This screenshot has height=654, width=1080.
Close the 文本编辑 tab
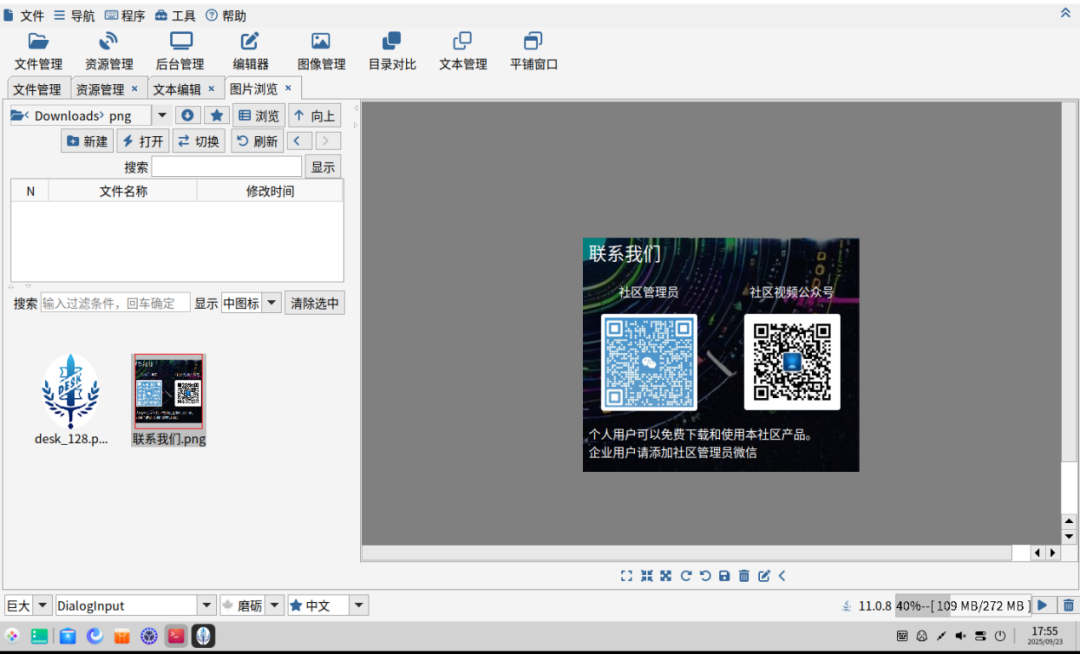[211, 89]
